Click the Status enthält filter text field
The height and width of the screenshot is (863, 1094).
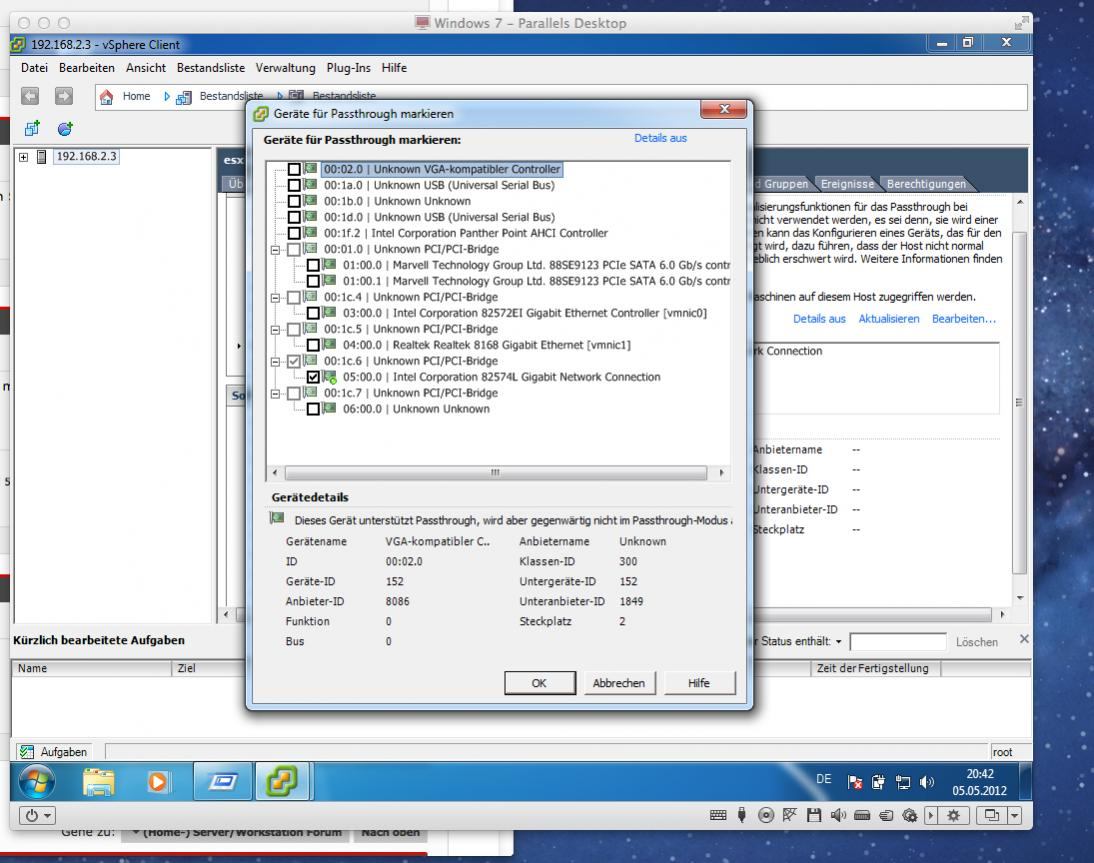point(897,642)
